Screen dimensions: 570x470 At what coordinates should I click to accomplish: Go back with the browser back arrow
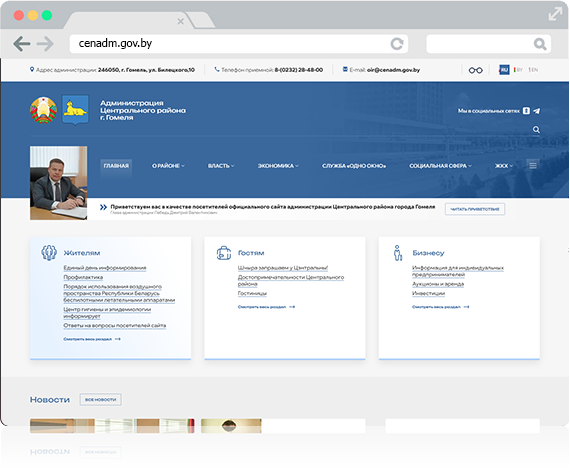[x=21, y=44]
